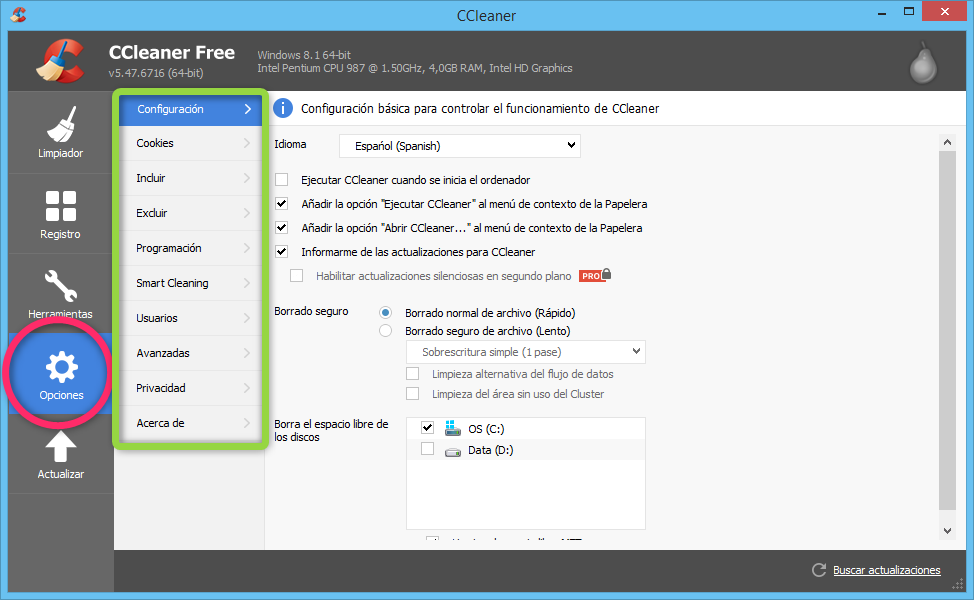Viewport: 974px width, 600px height.
Task: Click the Data (D:) drive icon
Action: 453,452
